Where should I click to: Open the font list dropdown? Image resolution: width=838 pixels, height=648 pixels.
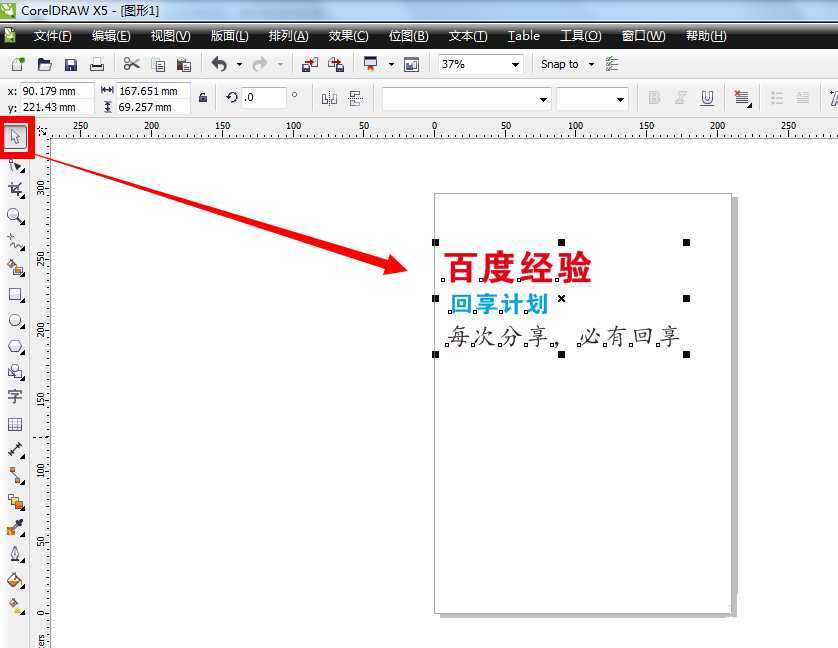click(465, 98)
